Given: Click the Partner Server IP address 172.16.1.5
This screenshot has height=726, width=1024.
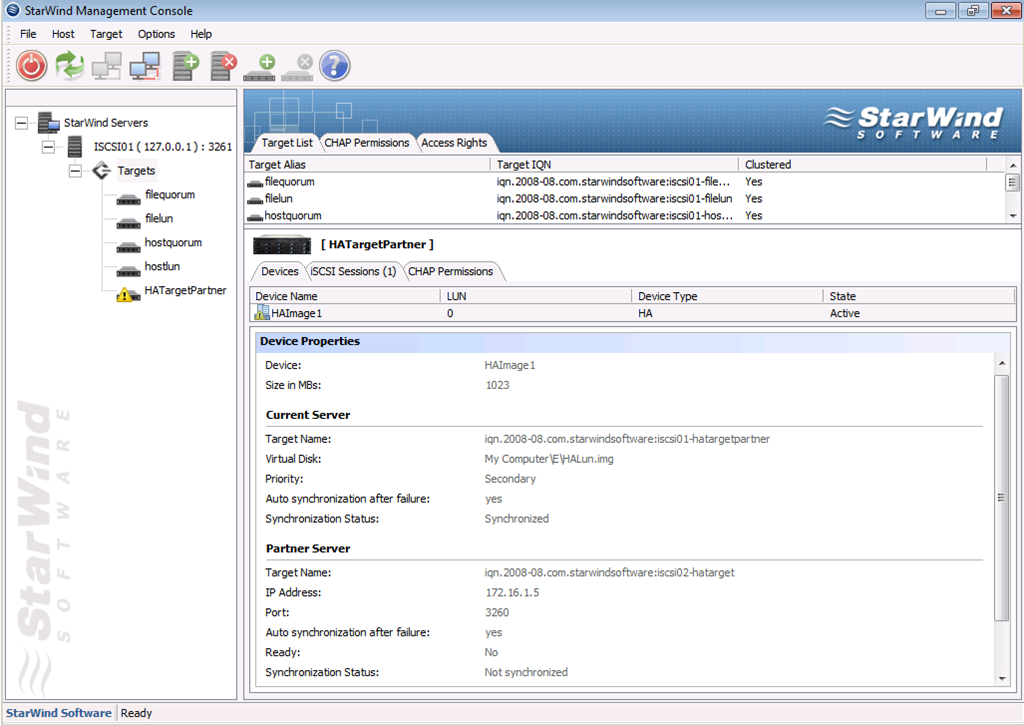Looking at the screenshot, I should (513, 593).
